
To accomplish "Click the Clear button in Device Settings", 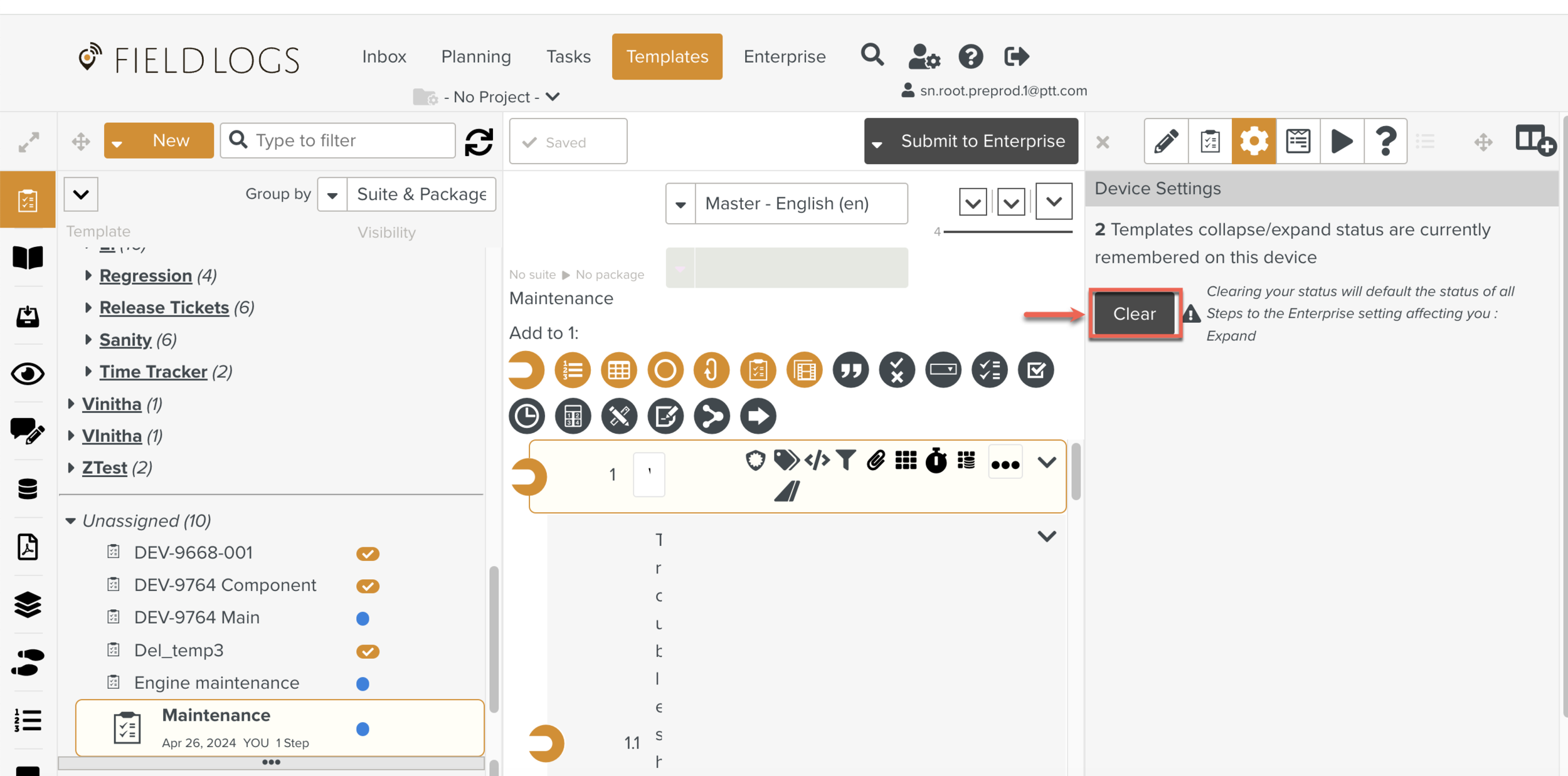I will tap(1134, 314).
